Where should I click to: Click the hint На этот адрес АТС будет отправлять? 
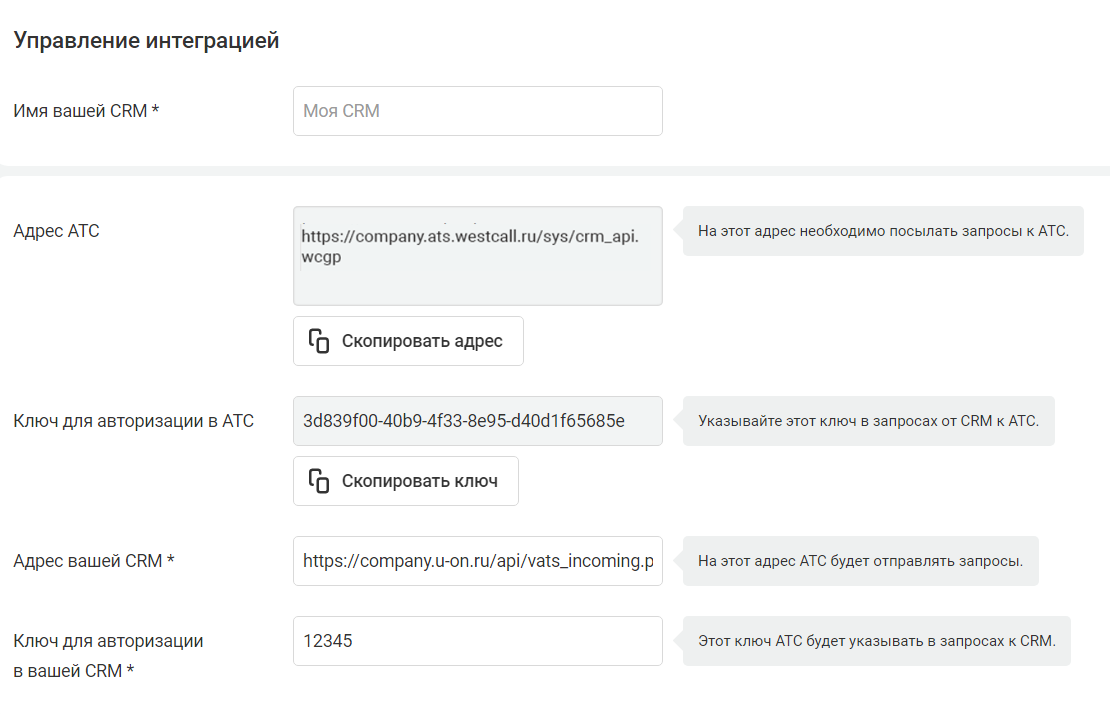point(860,561)
